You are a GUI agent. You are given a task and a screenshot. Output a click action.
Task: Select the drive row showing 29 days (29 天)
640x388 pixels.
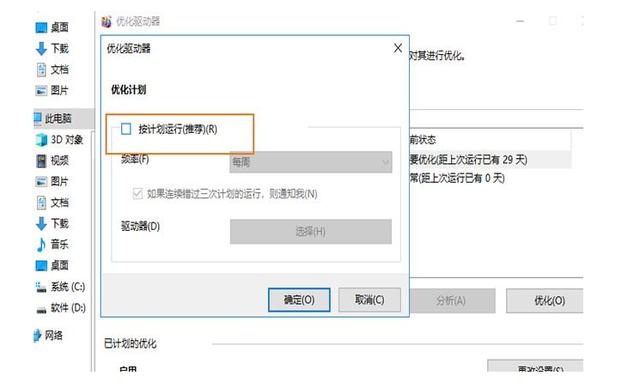click(x=490, y=160)
